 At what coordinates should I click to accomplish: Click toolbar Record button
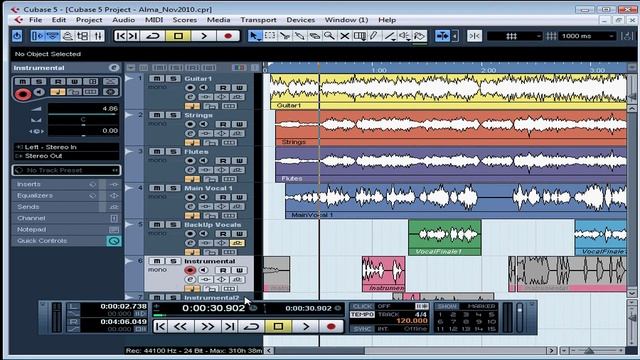pos(228,36)
